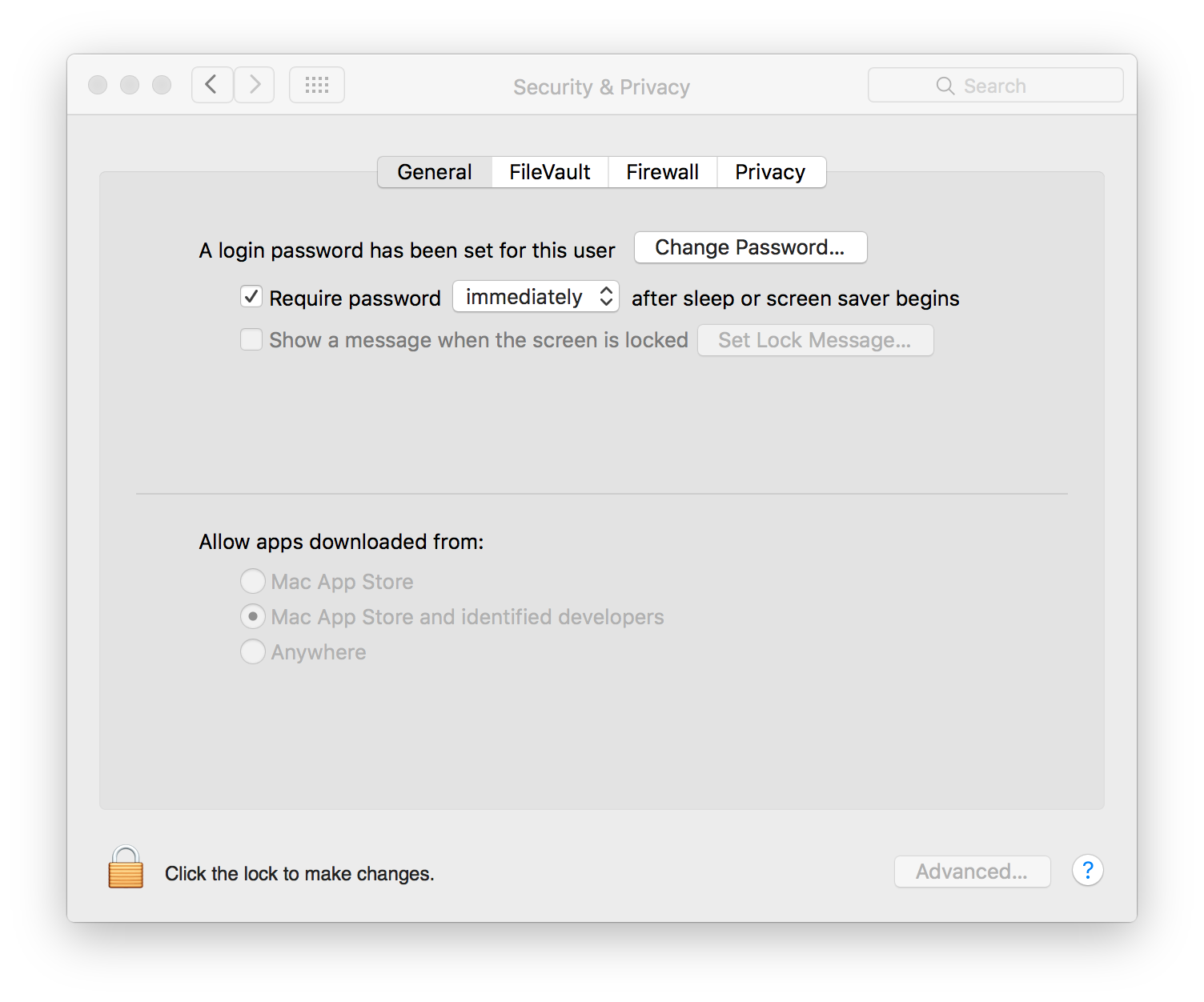Open the Privacy tab
1204x1002 pixels.
771,172
